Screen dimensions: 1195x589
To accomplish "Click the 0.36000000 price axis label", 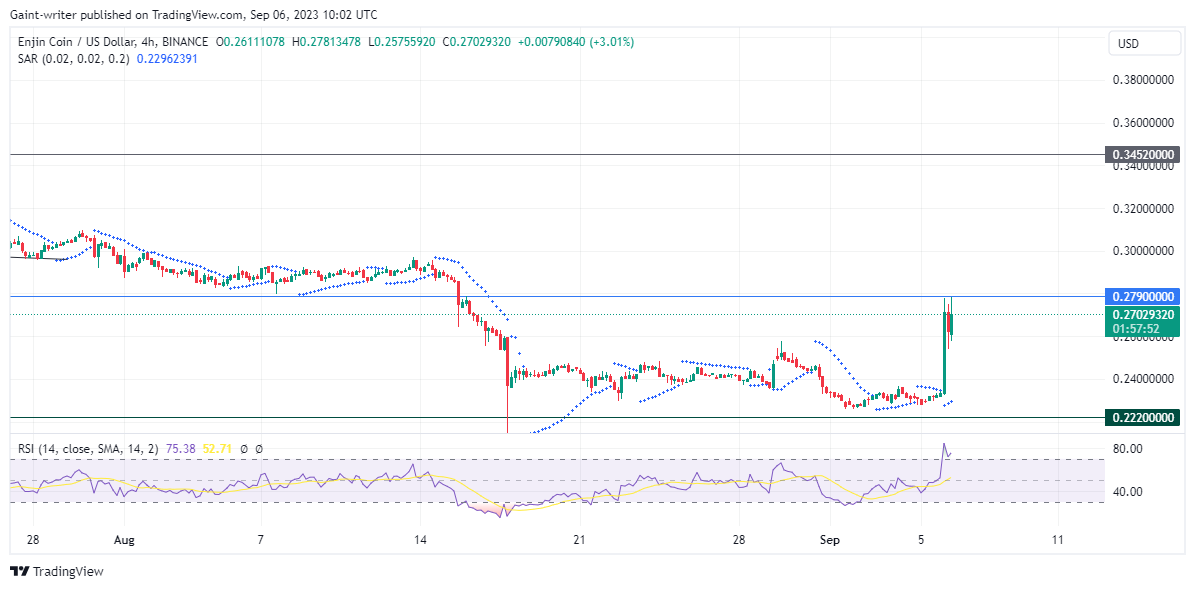I will tap(1142, 122).
